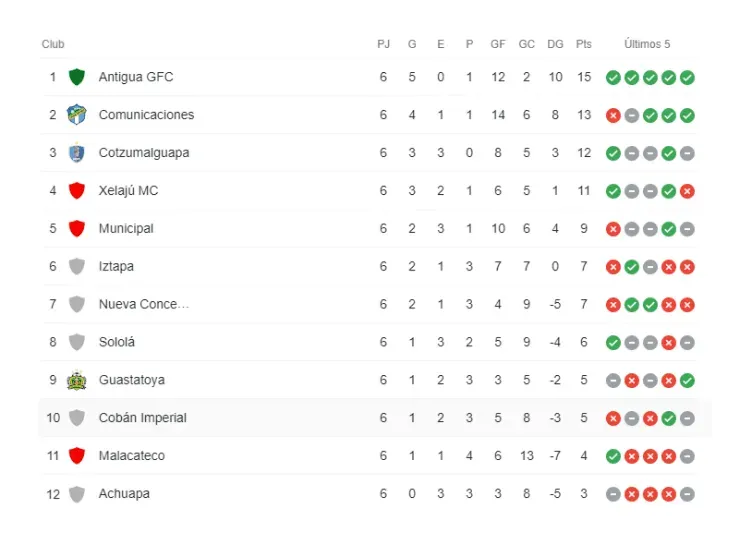Viewport: 740px width, 557px height.
Task: Click Comunicaciones' first red loss result icon
Action: [x=613, y=115]
